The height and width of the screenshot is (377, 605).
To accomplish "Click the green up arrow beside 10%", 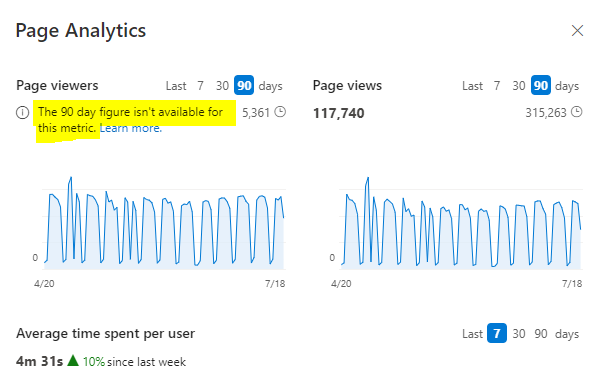I will (73, 361).
